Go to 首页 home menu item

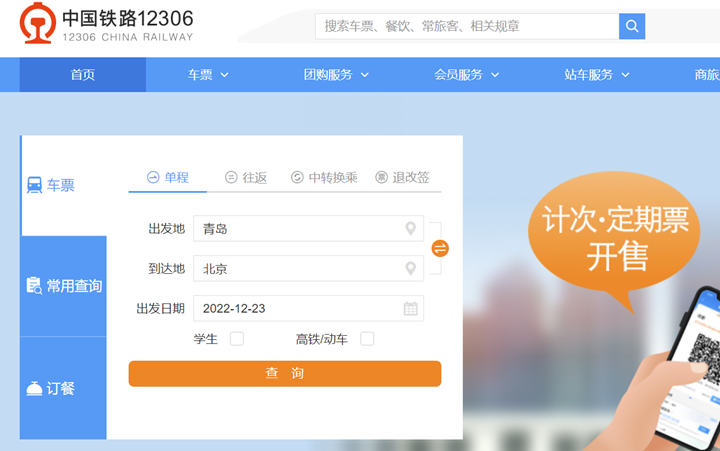[x=83, y=75]
